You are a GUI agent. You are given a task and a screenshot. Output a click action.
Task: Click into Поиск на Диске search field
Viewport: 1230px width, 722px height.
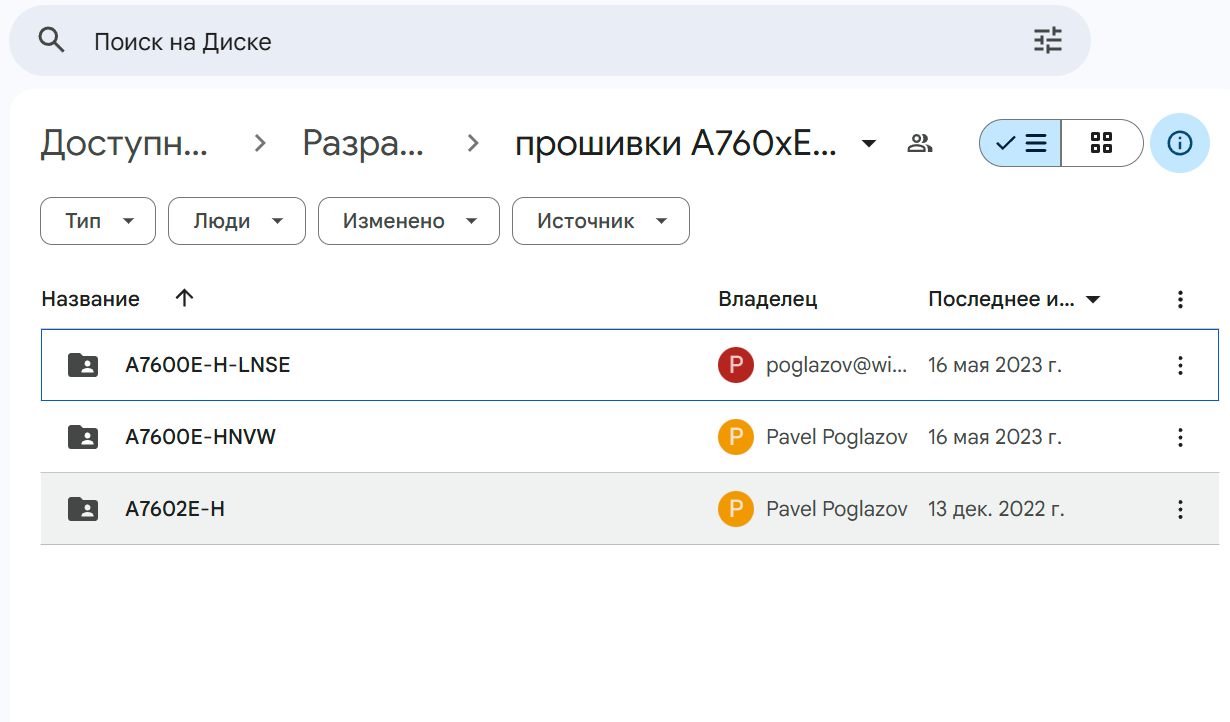pyautogui.click(x=500, y=41)
